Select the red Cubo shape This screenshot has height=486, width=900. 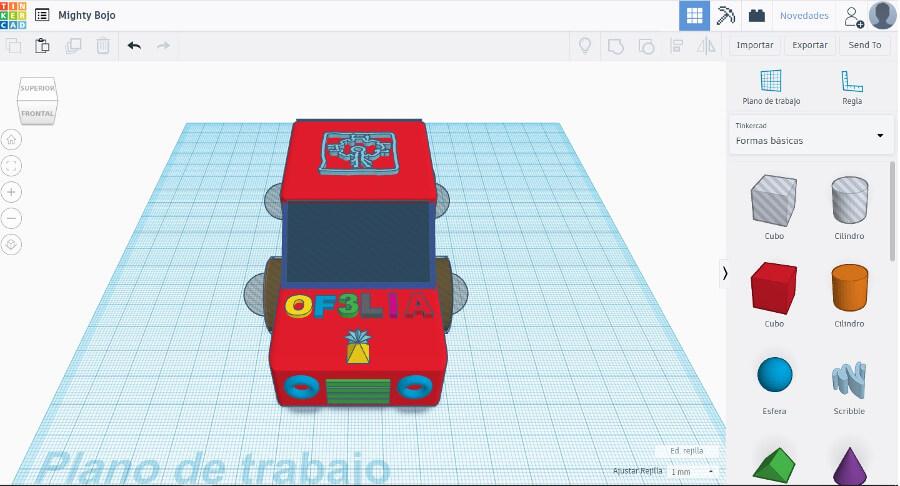773,290
